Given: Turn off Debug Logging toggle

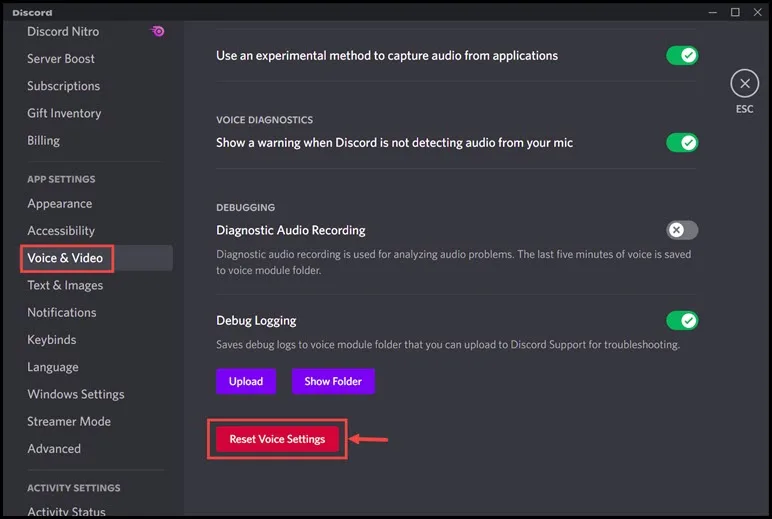Looking at the screenshot, I should 682,321.
